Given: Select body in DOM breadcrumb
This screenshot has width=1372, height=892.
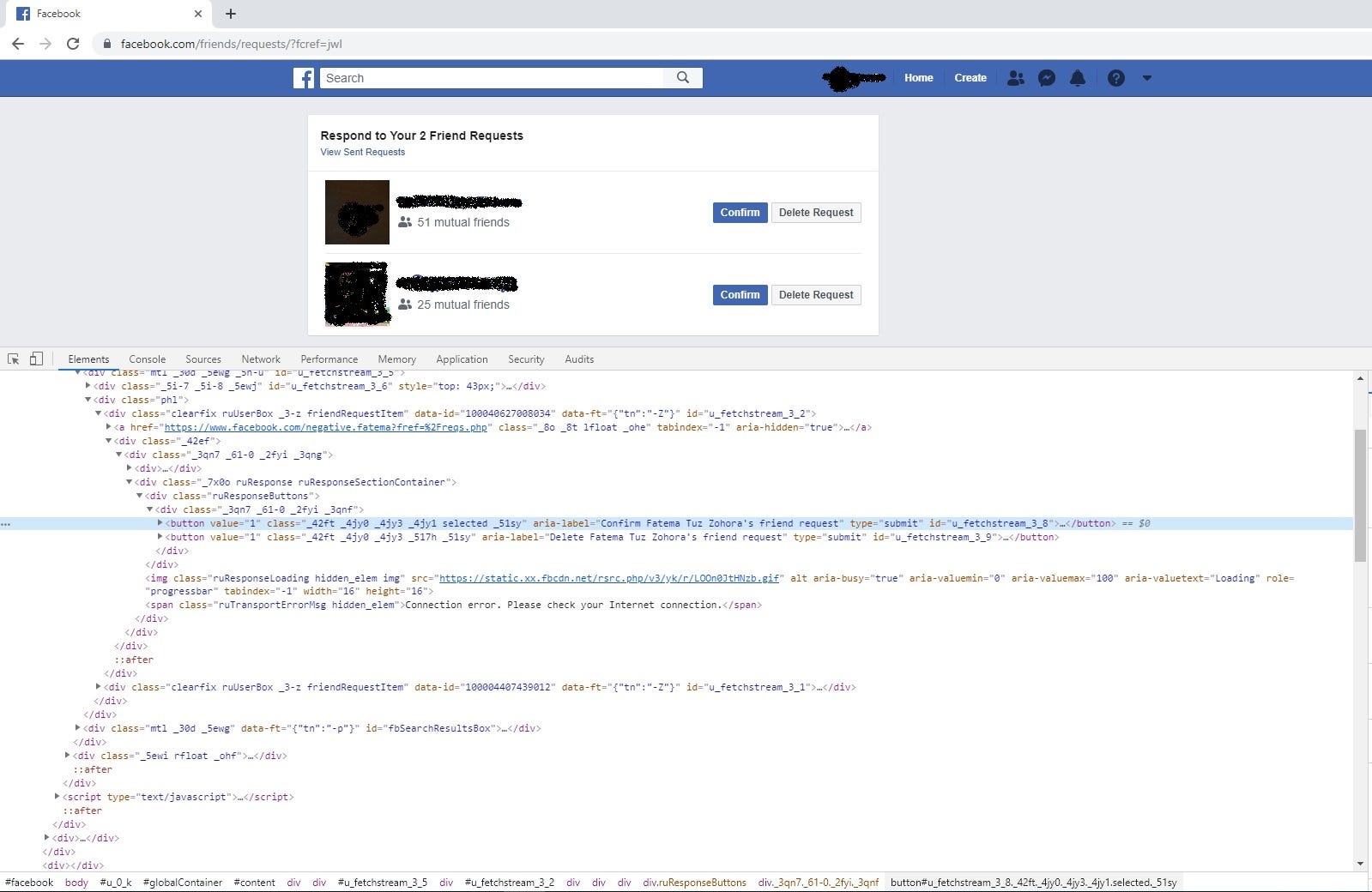Looking at the screenshot, I should coord(76,883).
